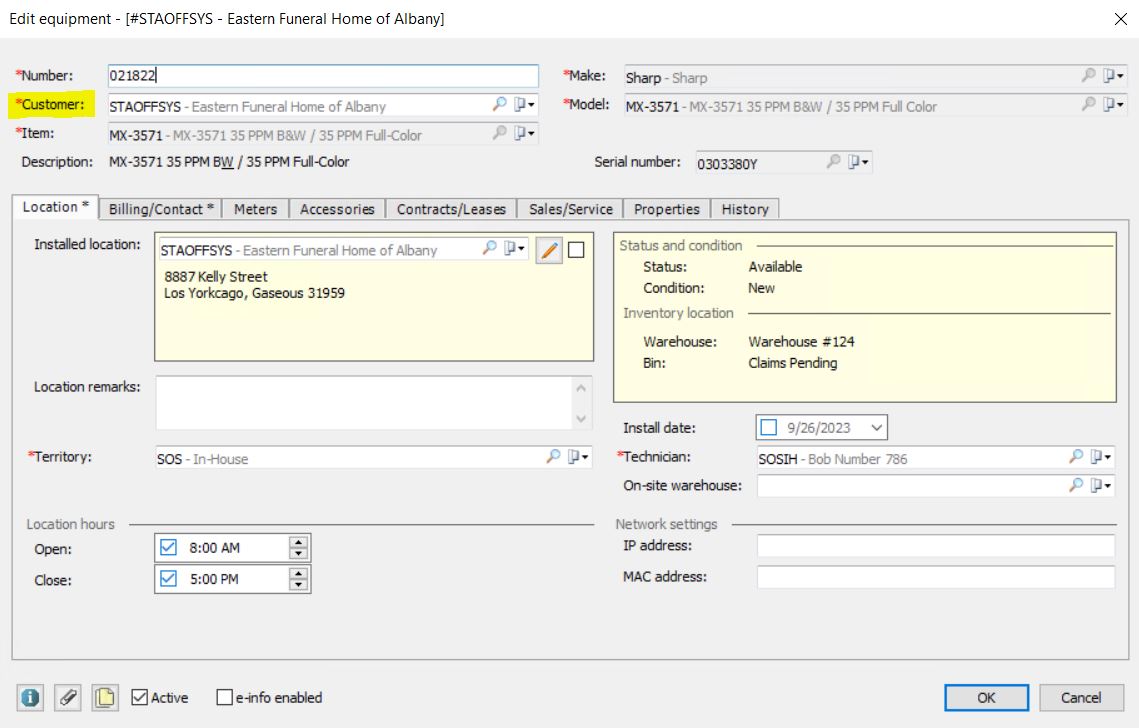Click the OK button

click(986, 697)
